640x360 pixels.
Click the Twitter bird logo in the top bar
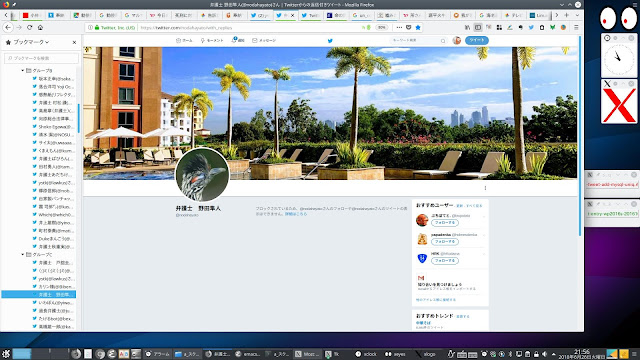pyautogui.click(x=330, y=40)
